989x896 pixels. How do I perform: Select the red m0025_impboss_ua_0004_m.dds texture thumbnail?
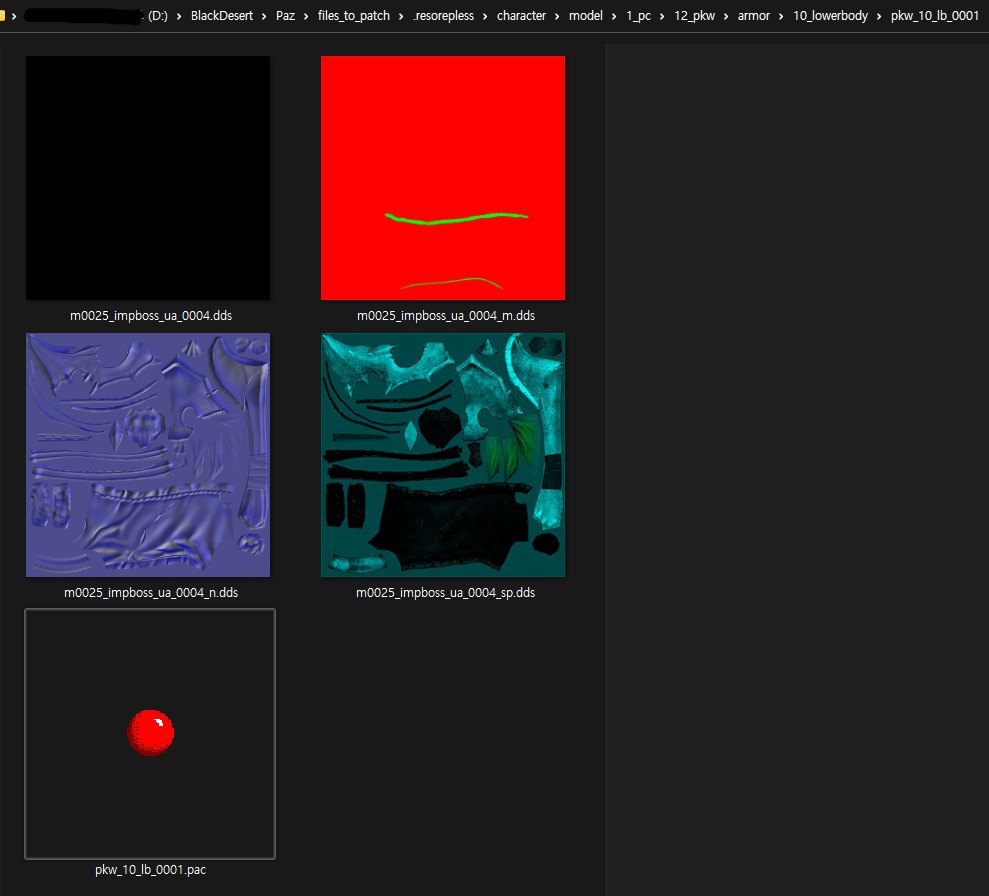(x=443, y=177)
